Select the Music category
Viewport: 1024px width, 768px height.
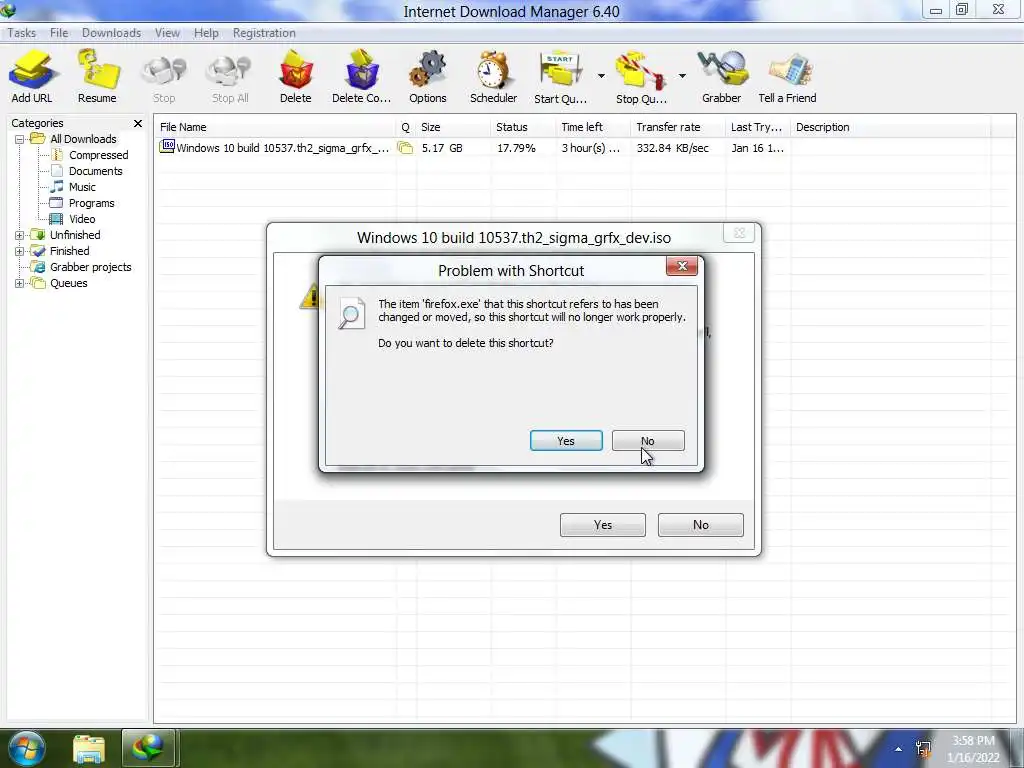point(82,187)
